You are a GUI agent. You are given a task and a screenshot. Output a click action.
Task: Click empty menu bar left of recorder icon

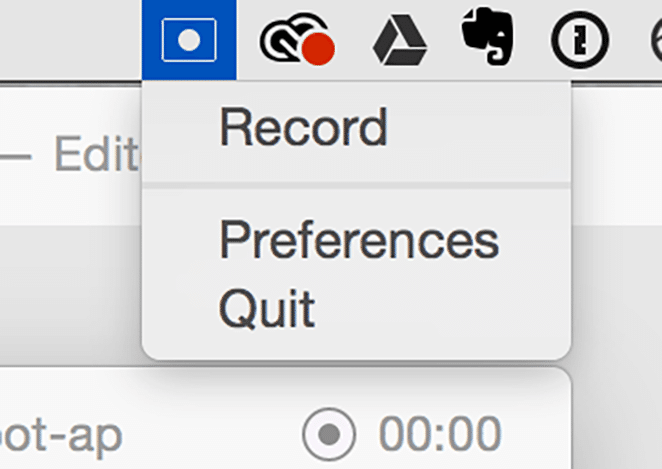coord(70,40)
